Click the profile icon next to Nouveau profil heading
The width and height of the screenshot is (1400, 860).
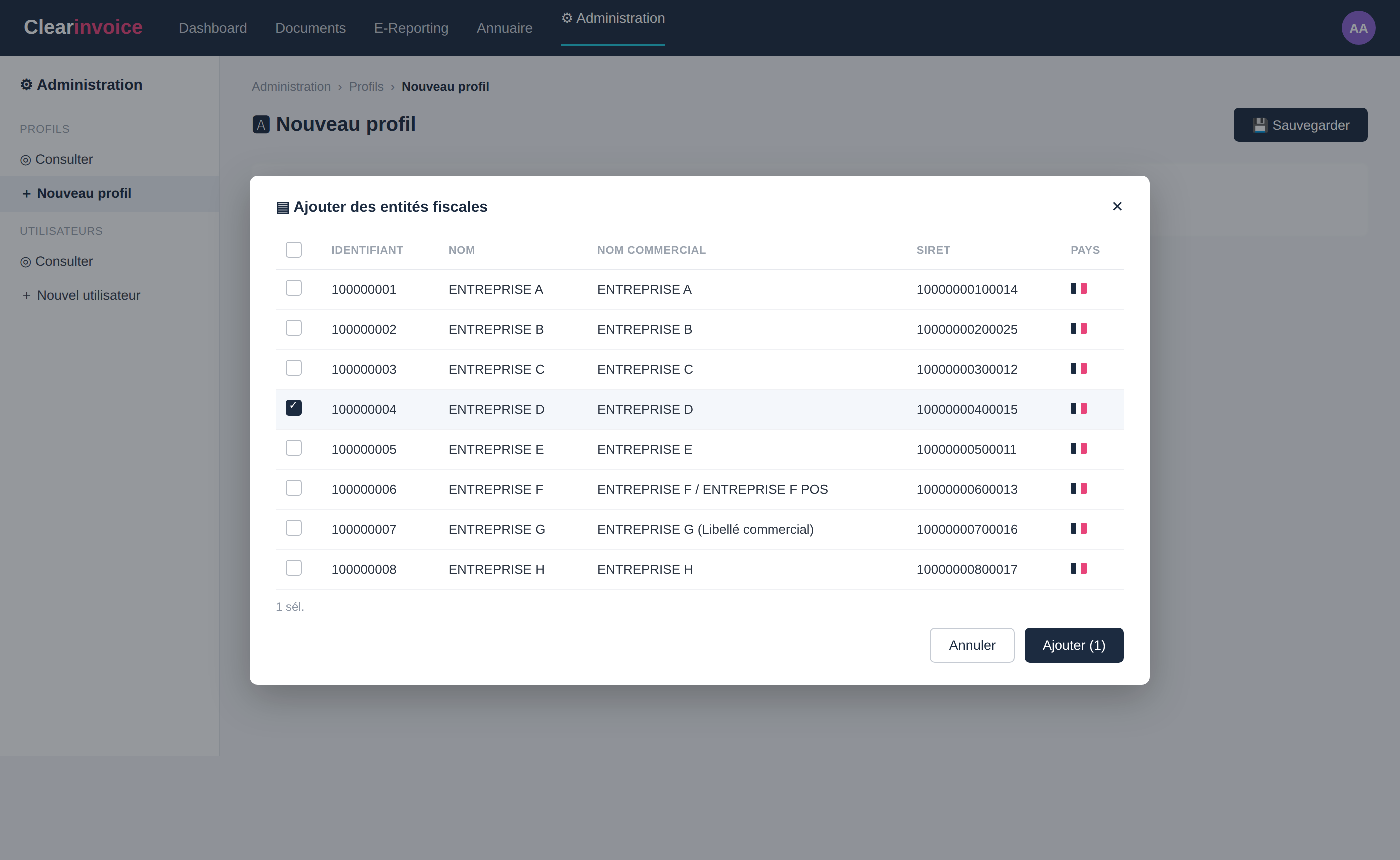coord(261,124)
